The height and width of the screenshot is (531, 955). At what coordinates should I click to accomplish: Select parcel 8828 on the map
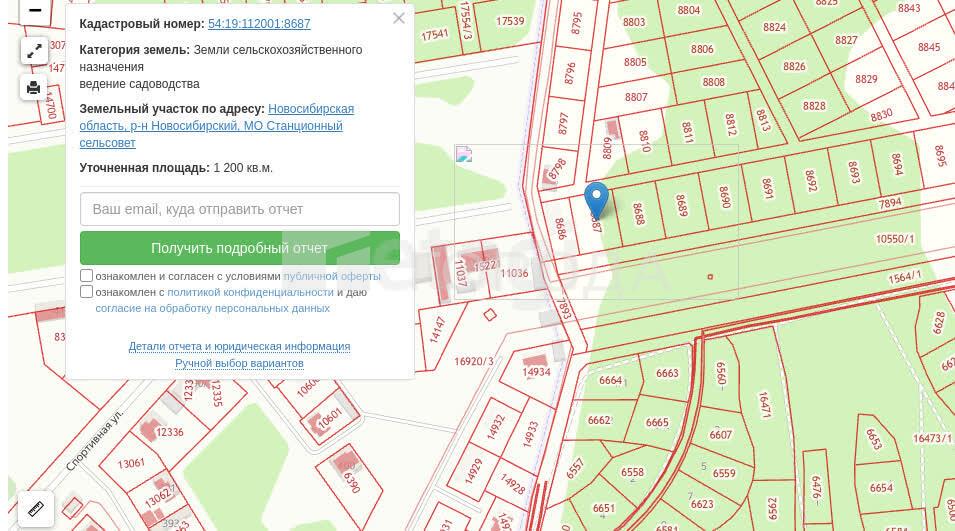(x=814, y=105)
